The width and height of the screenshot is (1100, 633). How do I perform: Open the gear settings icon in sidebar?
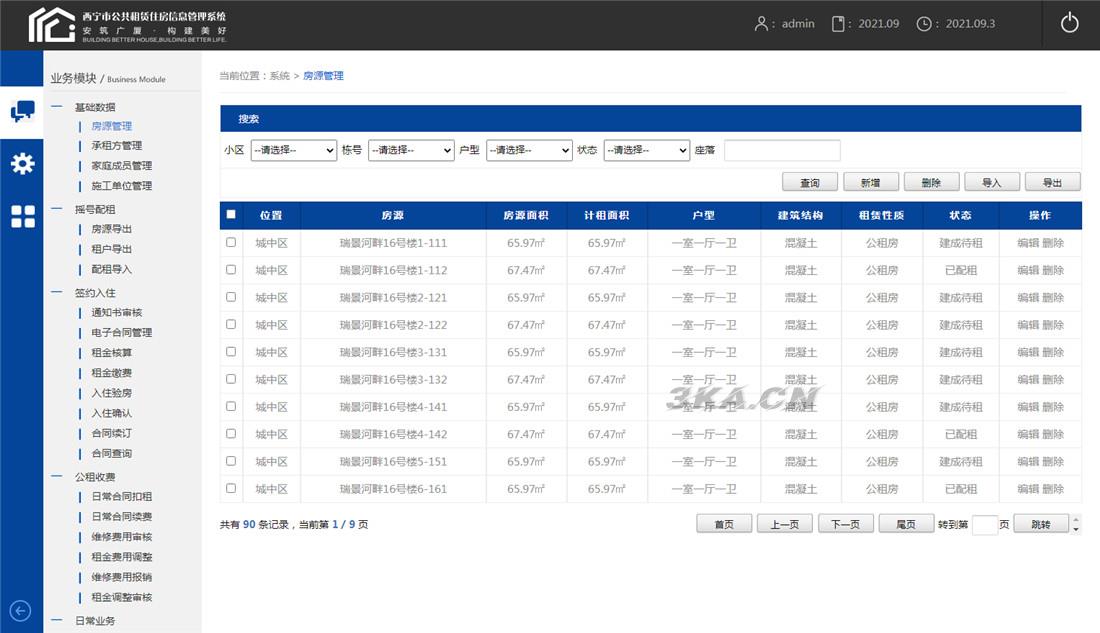(21, 164)
